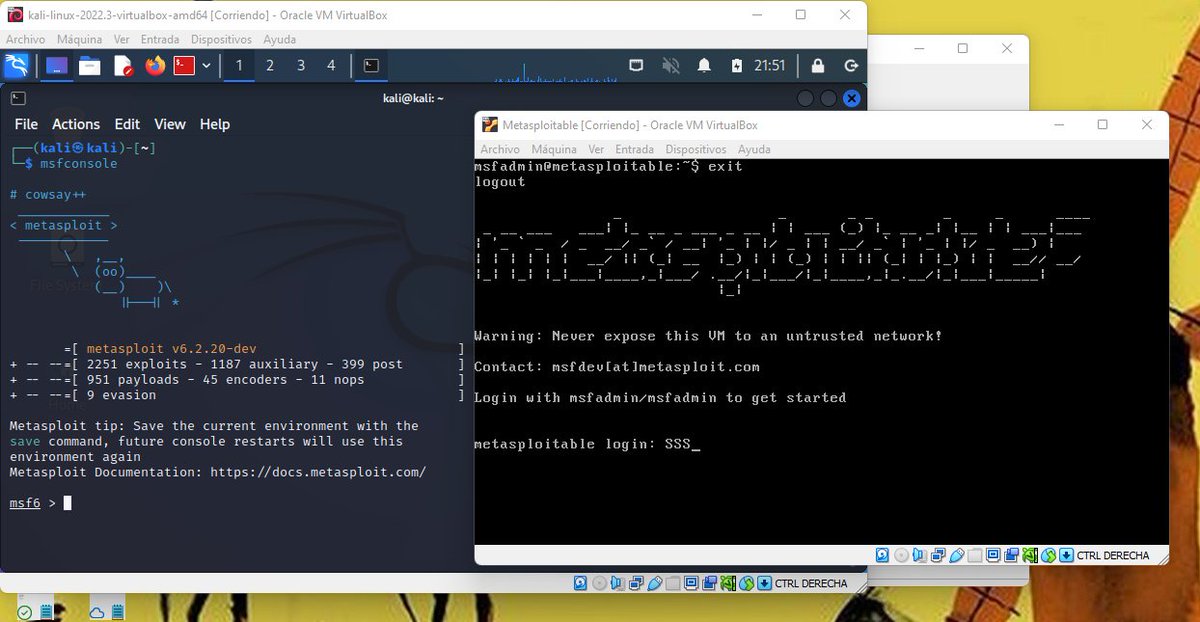1200x622 pixels.
Task: Click network indicator in Metasploitable status bar
Action: (938, 555)
